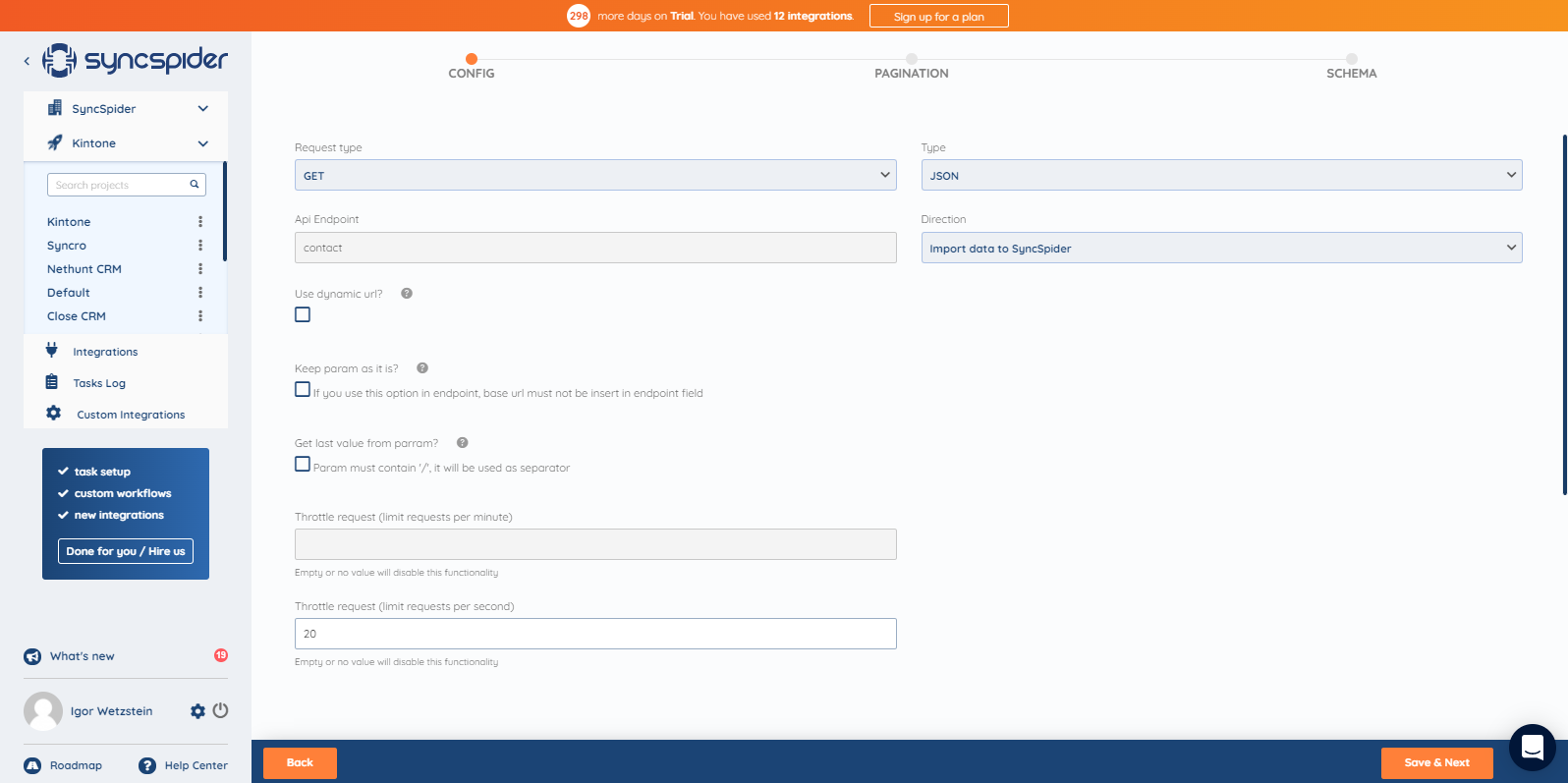Show help for Get last value from param
The height and width of the screenshot is (783, 1568).
pos(463,443)
